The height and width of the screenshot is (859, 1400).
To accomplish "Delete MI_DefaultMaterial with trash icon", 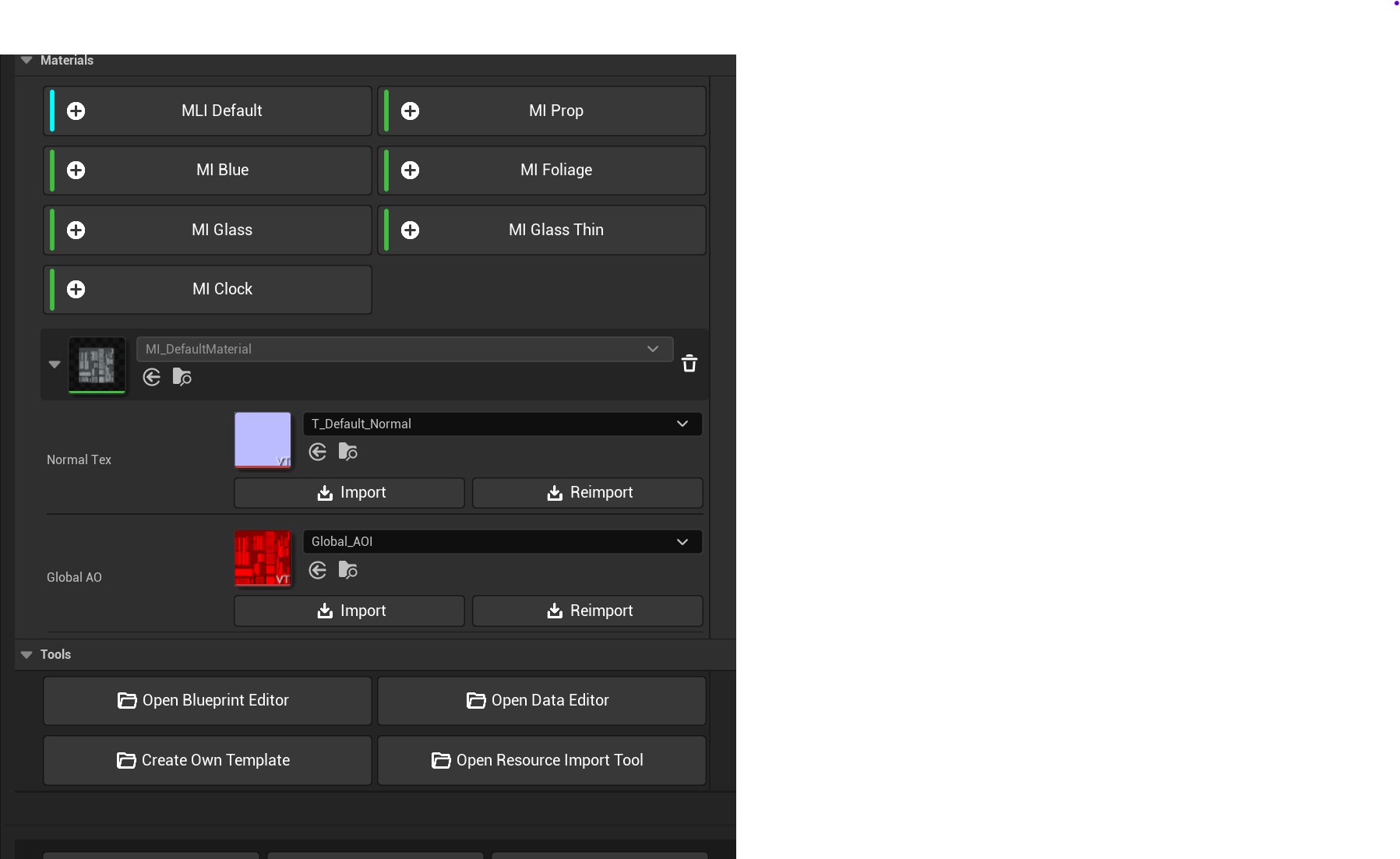I will click(689, 363).
